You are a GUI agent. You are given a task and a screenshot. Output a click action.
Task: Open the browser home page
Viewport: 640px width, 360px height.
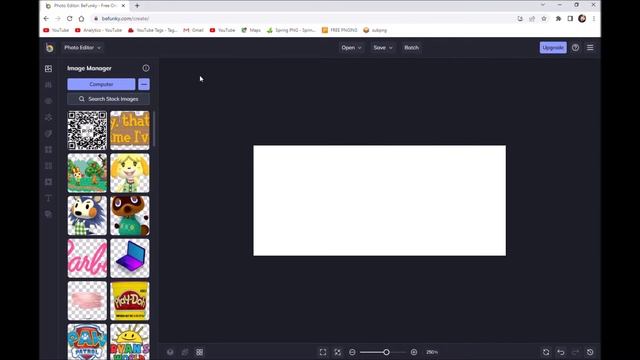(81, 18)
